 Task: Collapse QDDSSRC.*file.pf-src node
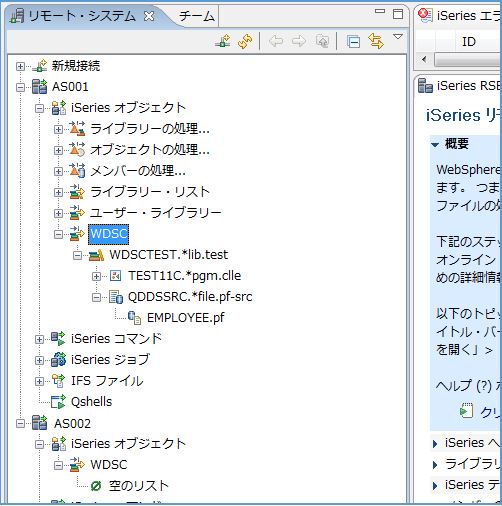click(96, 297)
